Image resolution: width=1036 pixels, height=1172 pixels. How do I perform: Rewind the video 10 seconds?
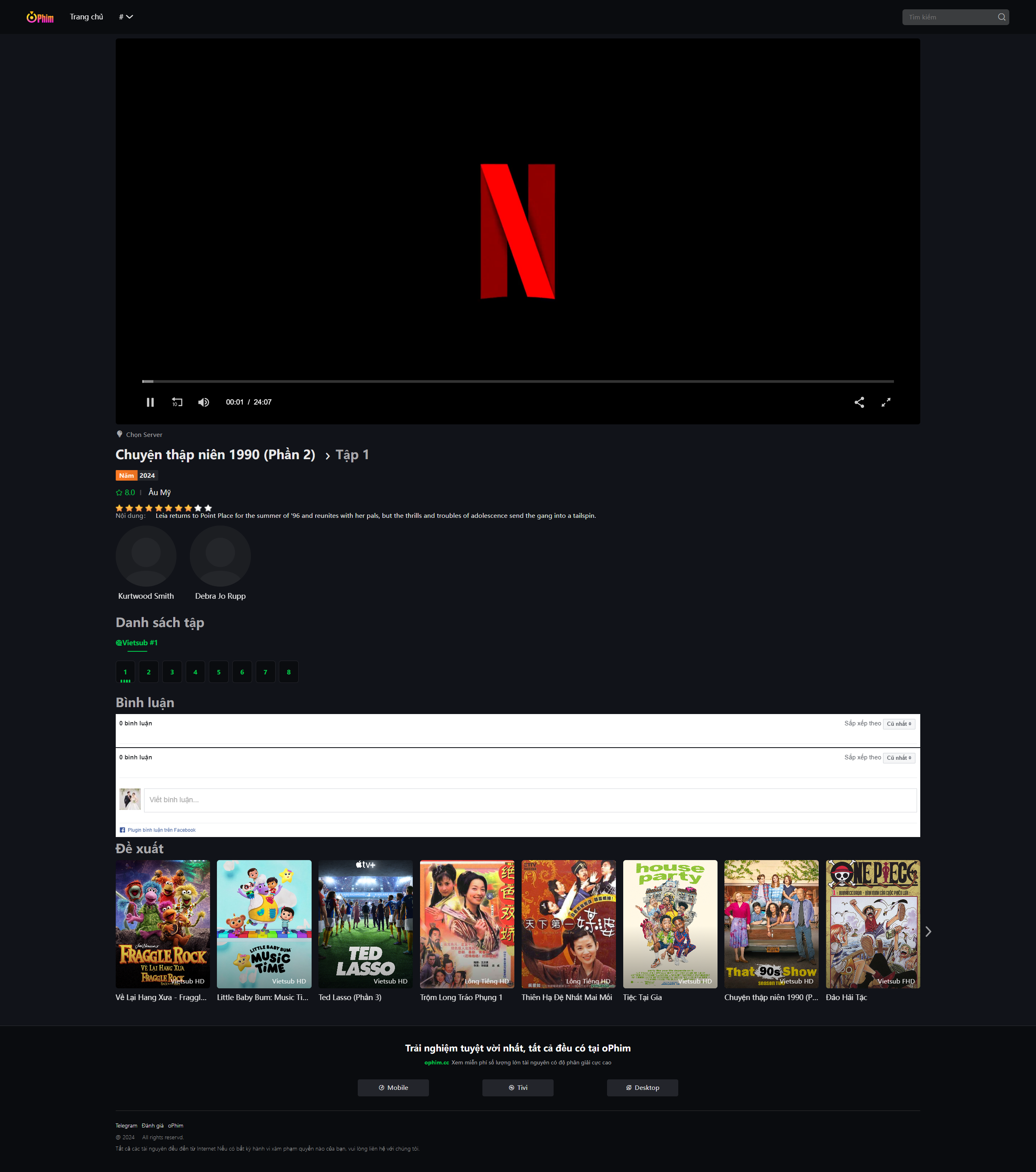pyautogui.click(x=177, y=402)
